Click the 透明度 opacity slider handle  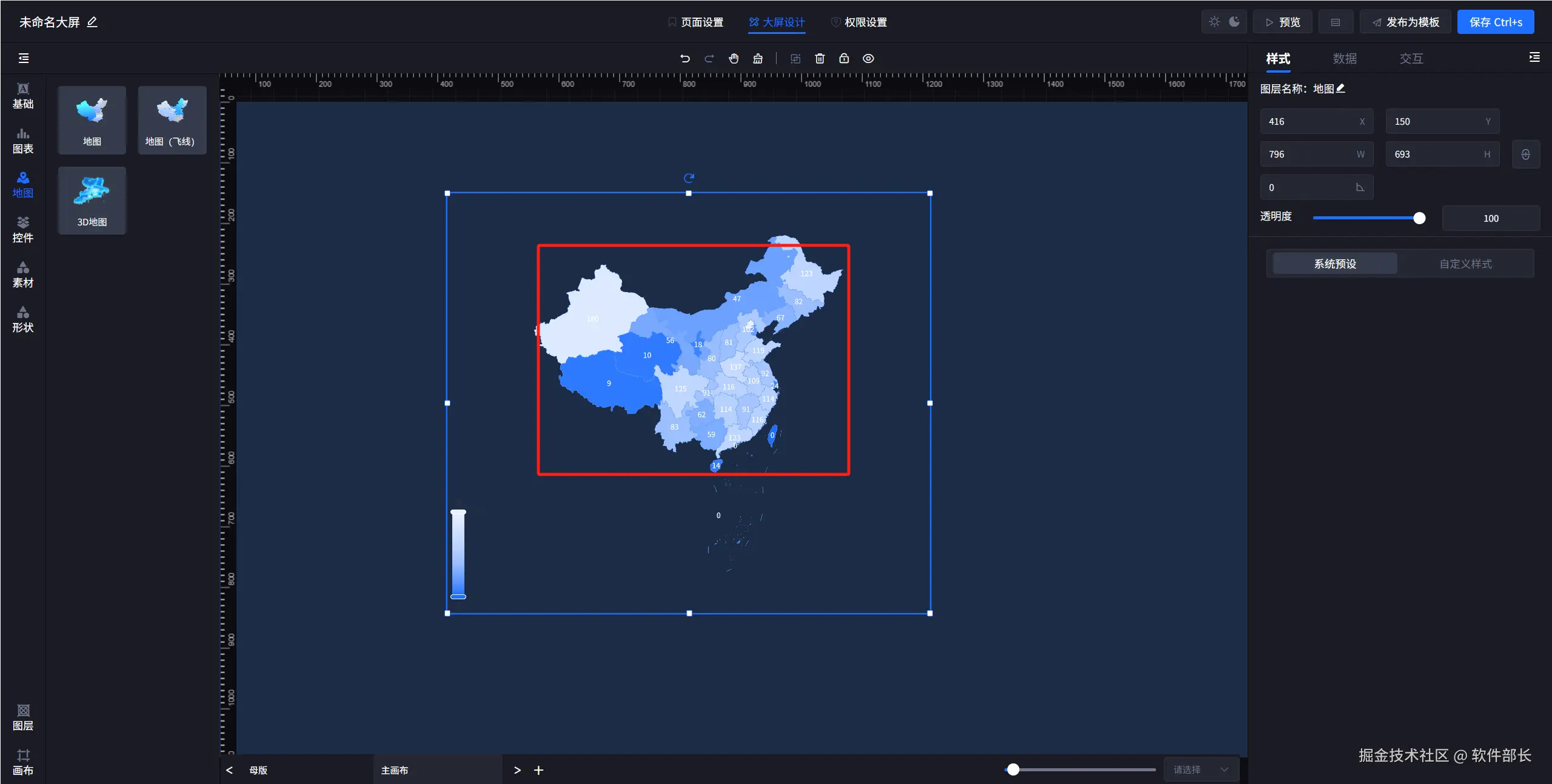(1419, 218)
